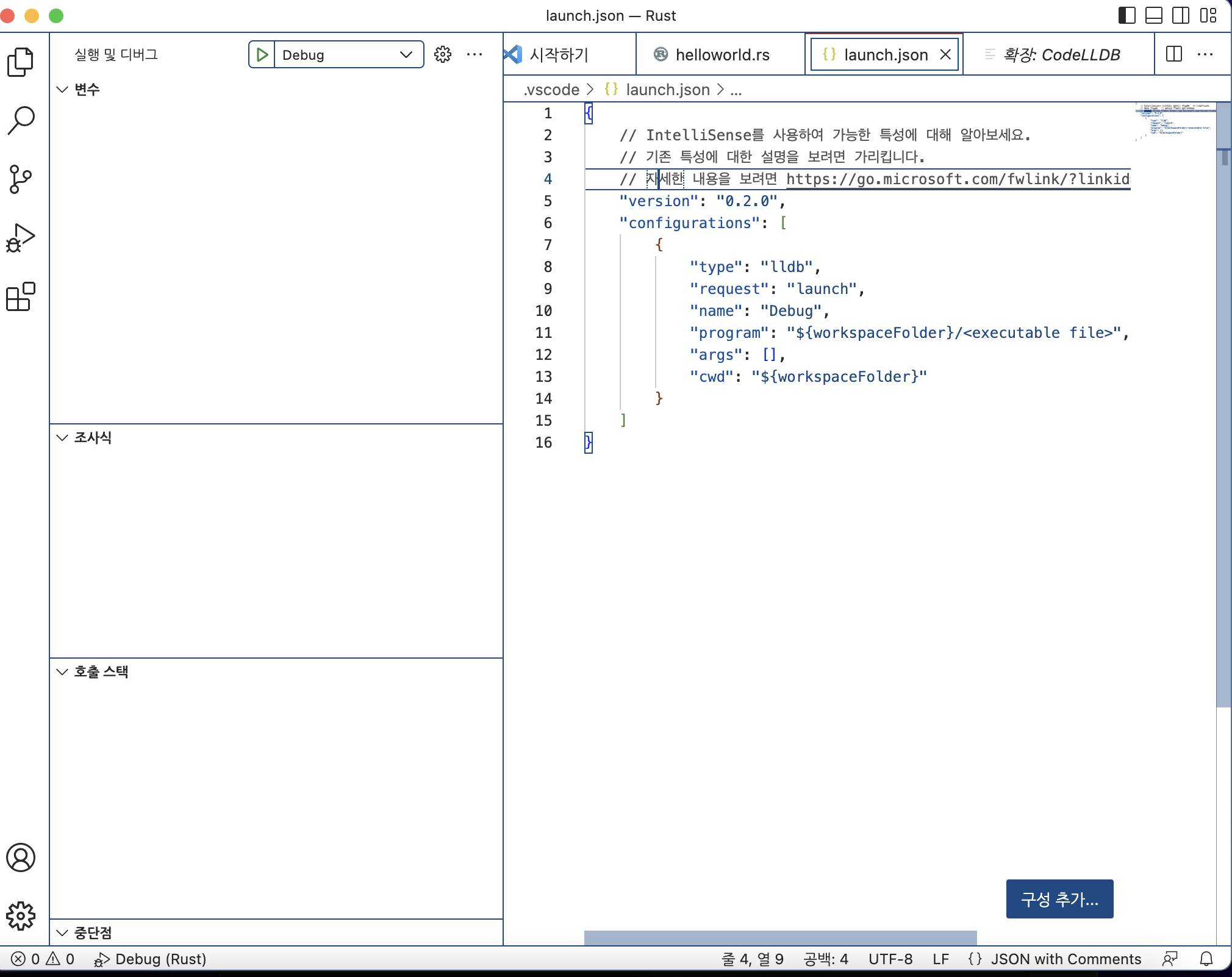This screenshot has height=977, width=1232.
Task: Click the notifications bell in status bar
Action: 1206,959
